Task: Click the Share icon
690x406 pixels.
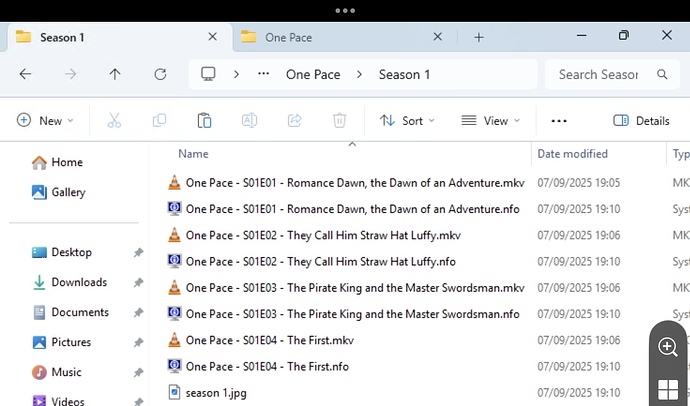Action: point(294,121)
